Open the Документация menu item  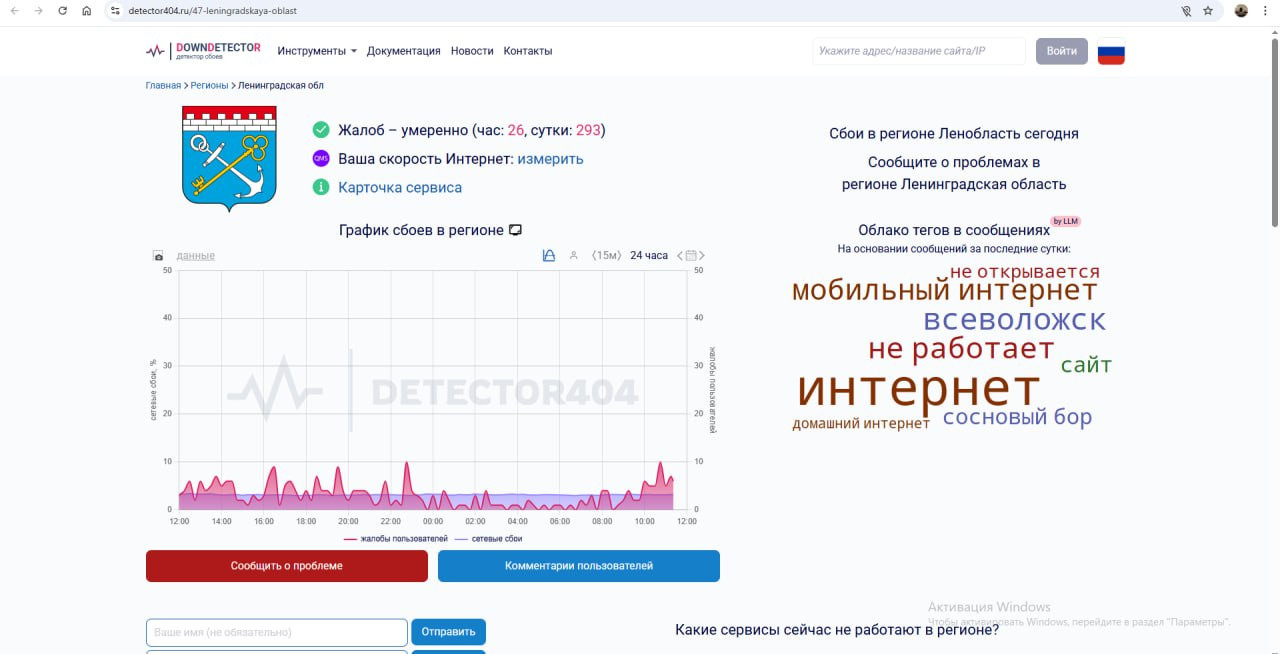[403, 51]
